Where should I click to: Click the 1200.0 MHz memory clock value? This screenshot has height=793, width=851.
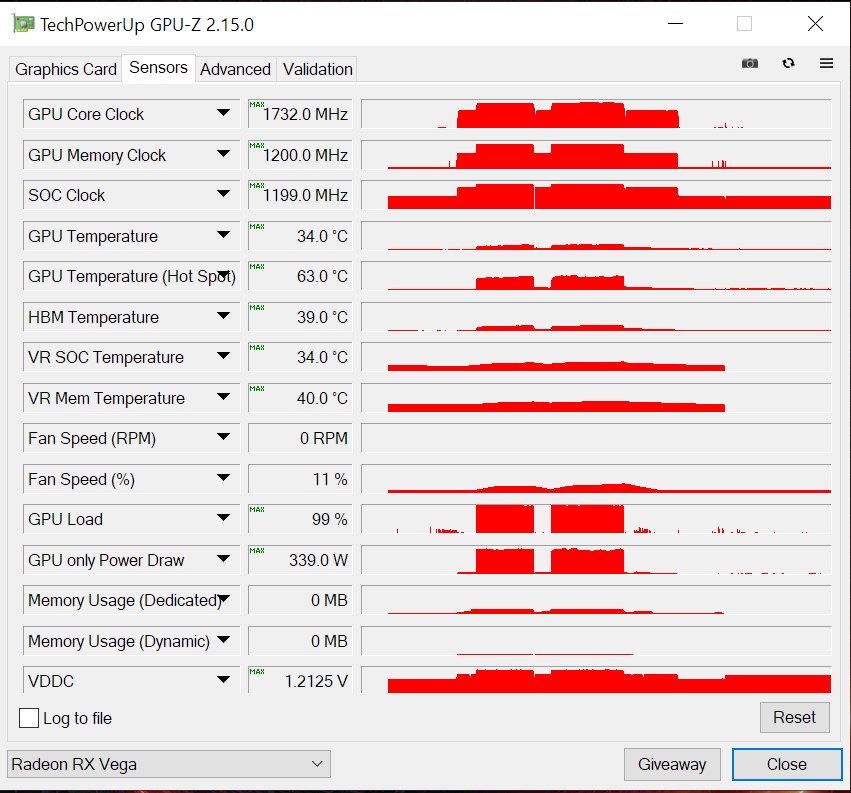coord(300,155)
